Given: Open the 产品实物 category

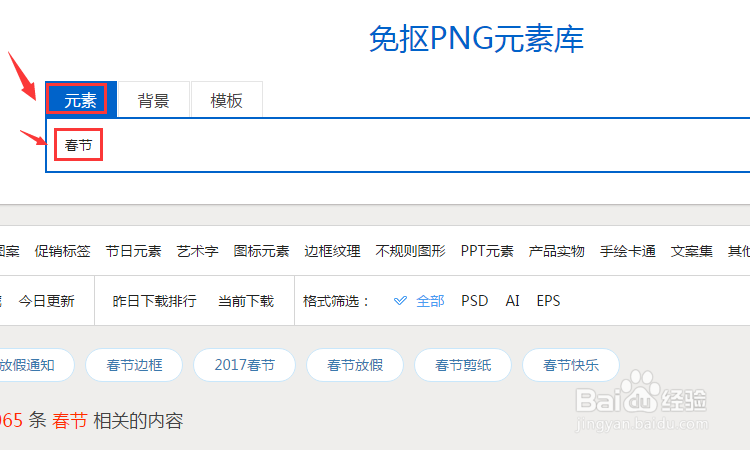Looking at the screenshot, I should [557, 251].
